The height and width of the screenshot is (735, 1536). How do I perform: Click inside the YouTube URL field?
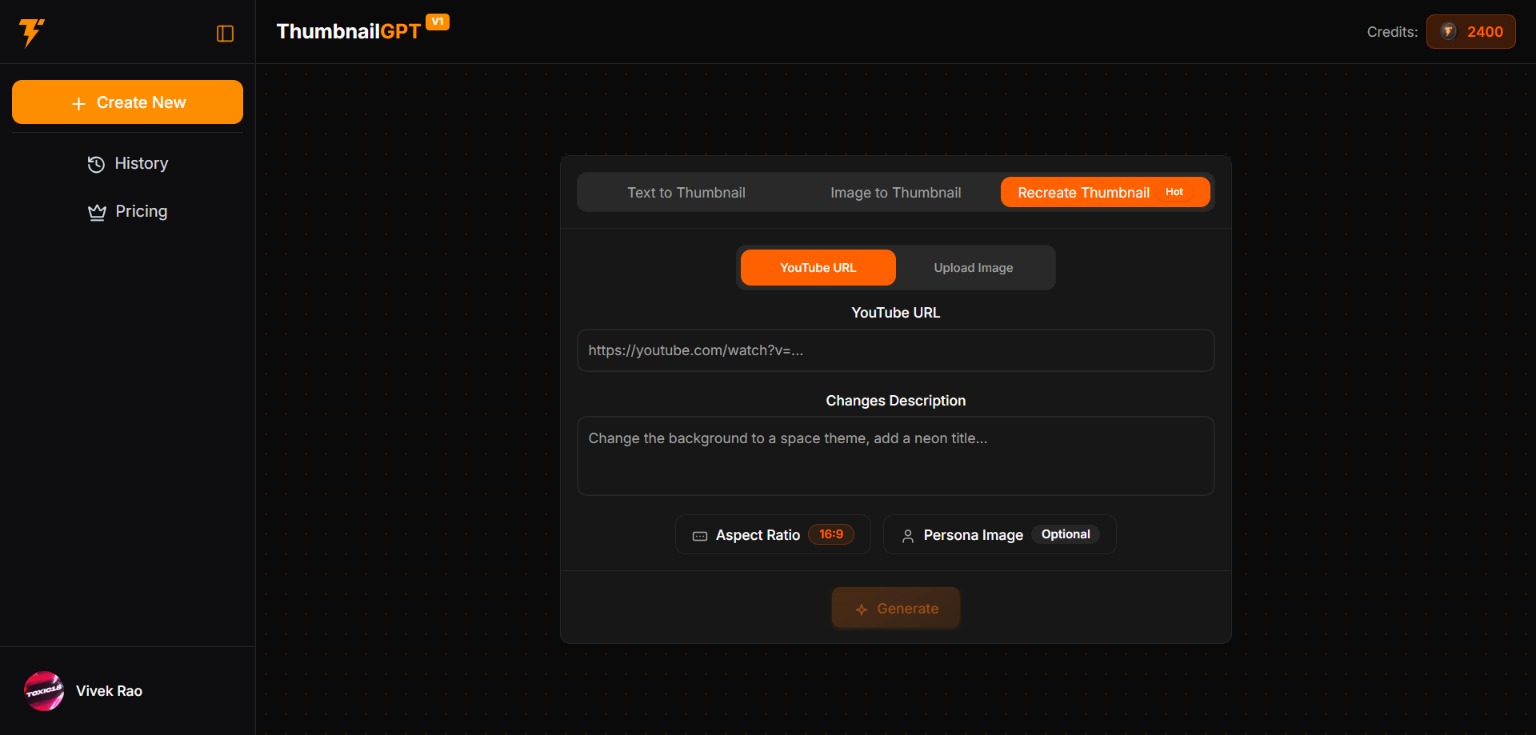tap(895, 350)
